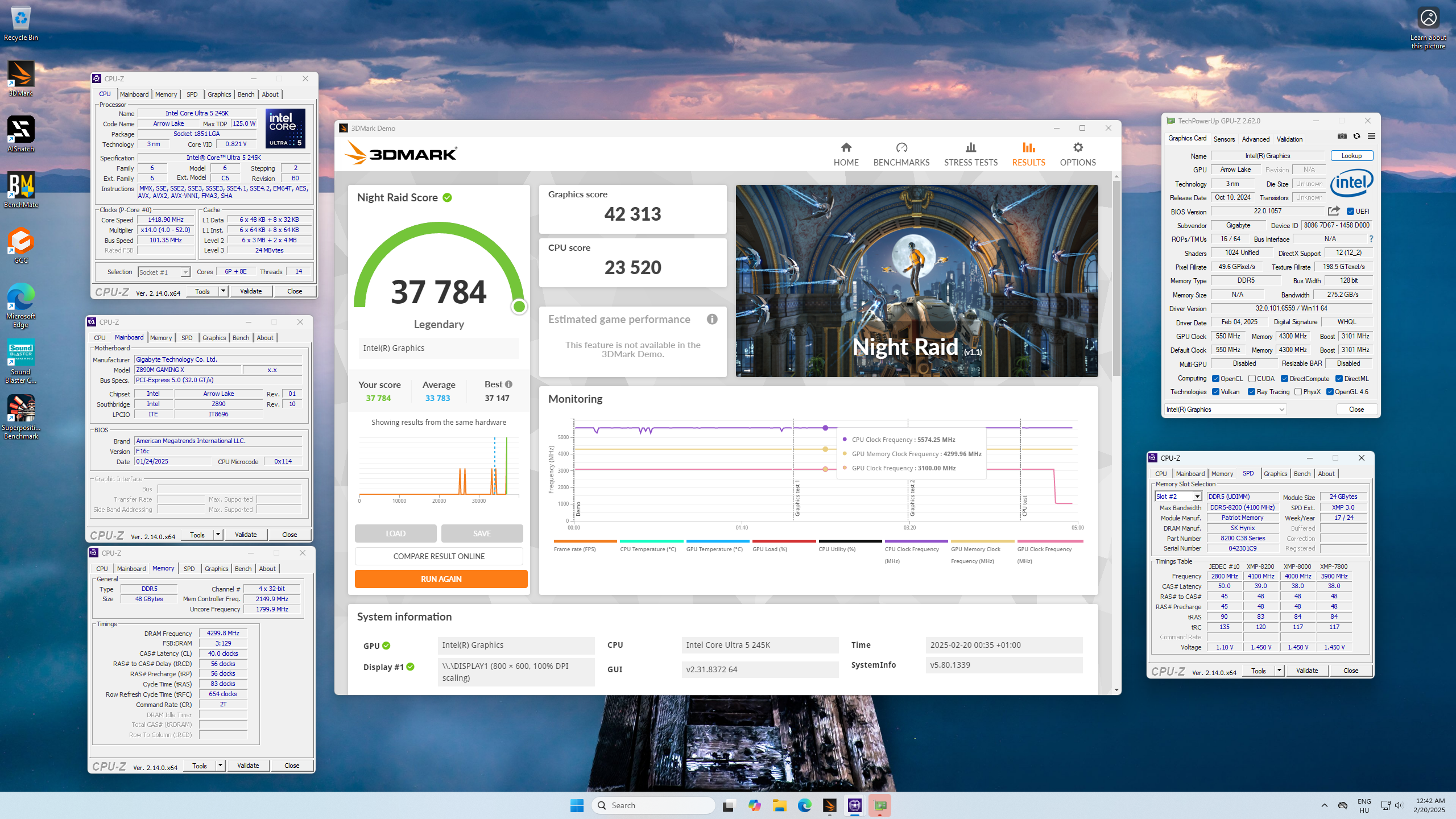
Task: Open the GCC desktop shortcut
Action: (x=21, y=246)
